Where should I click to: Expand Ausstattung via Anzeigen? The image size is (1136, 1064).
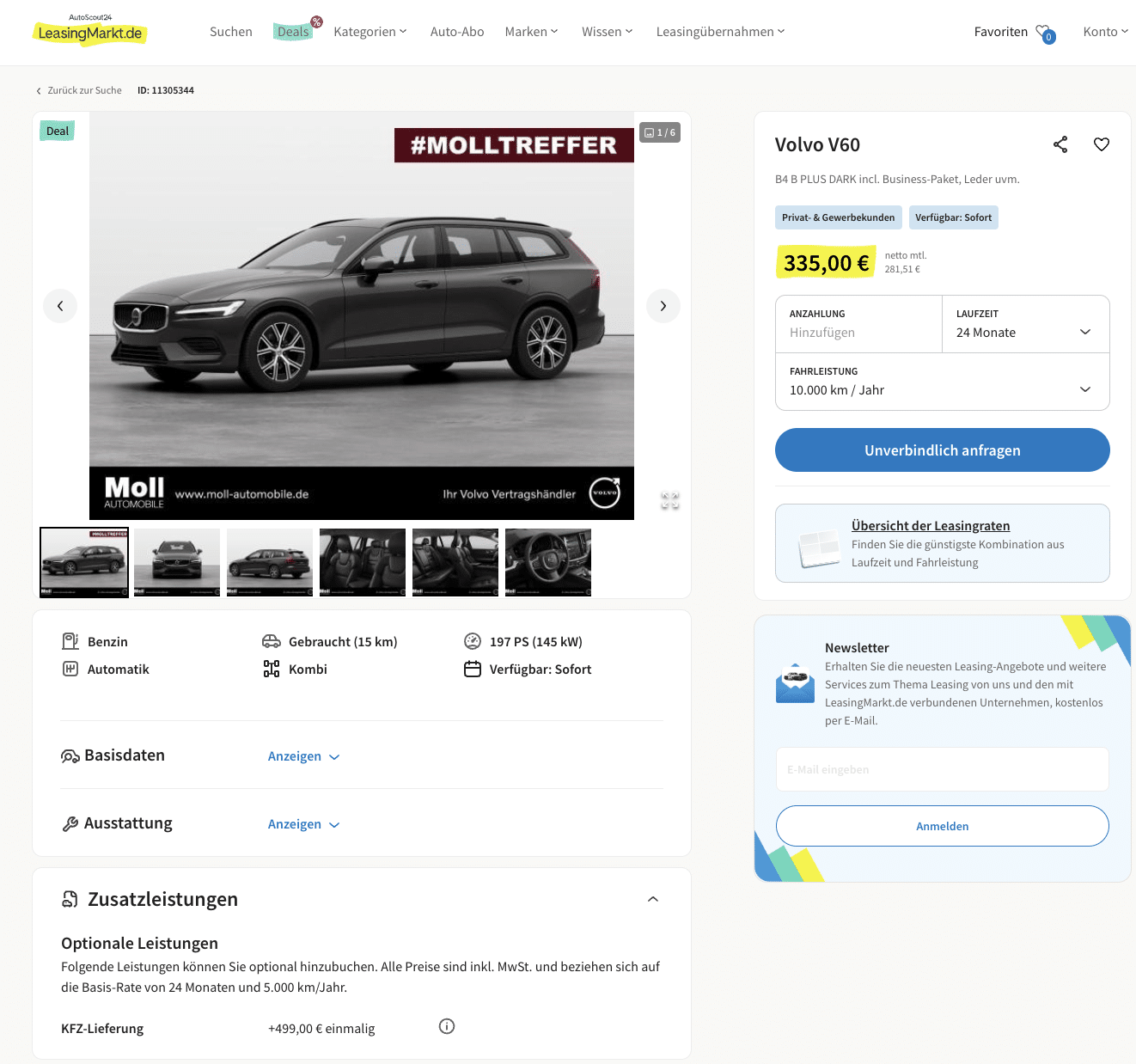304,824
